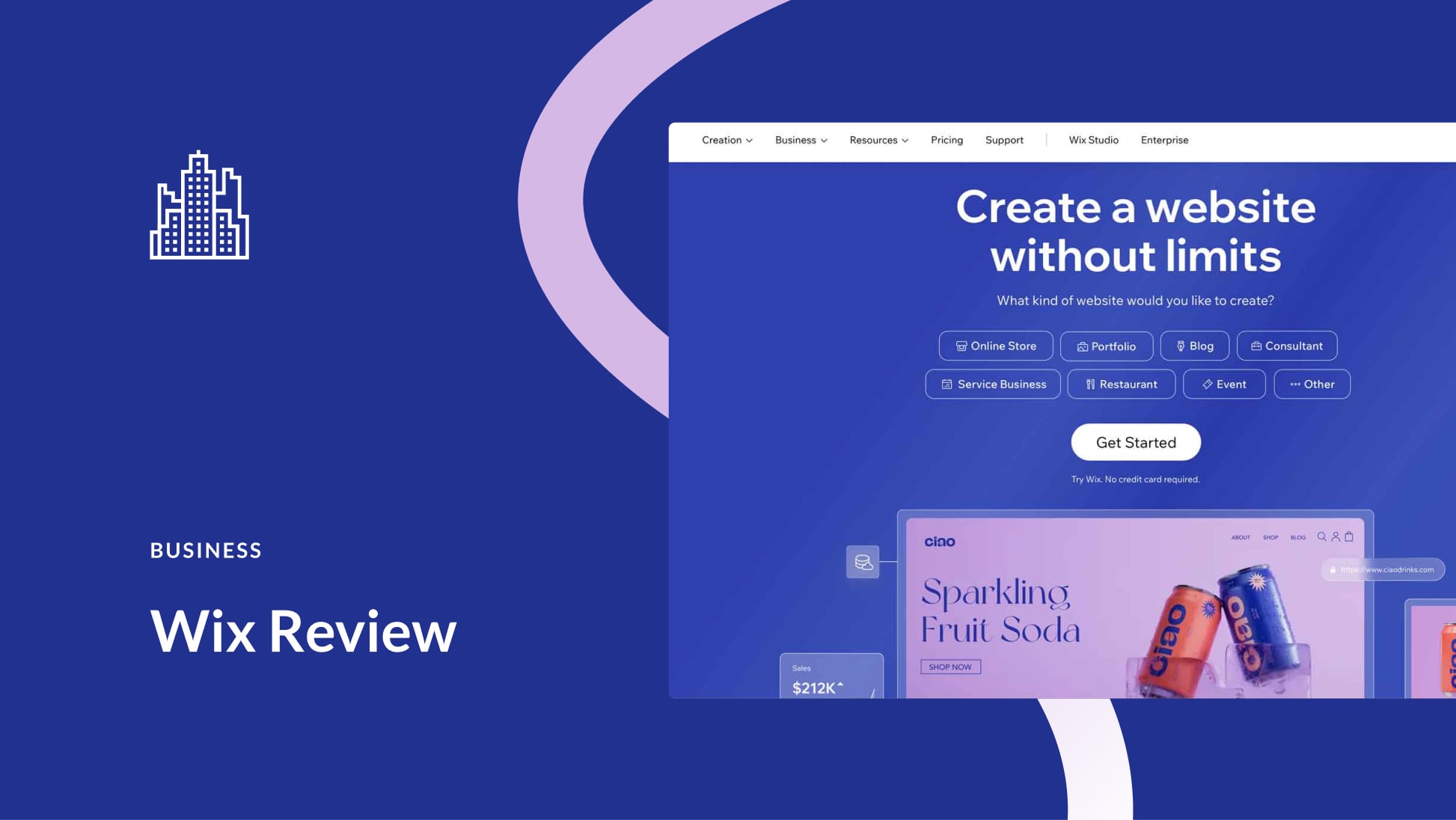Expand the Creation dropdown menu
The height and width of the screenshot is (820, 1456).
click(726, 140)
